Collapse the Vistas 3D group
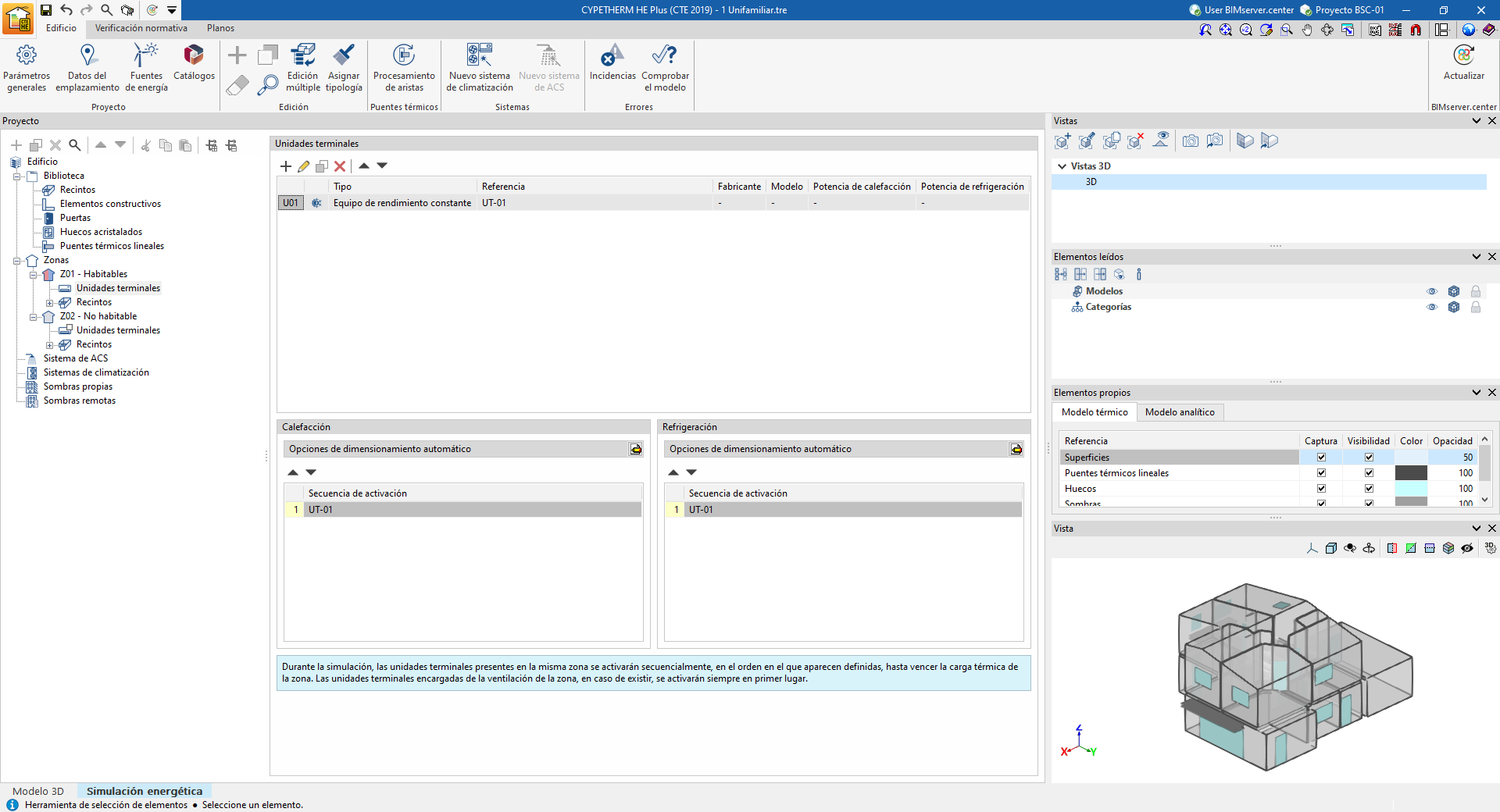This screenshot has width=1500, height=812. [x=1062, y=166]
